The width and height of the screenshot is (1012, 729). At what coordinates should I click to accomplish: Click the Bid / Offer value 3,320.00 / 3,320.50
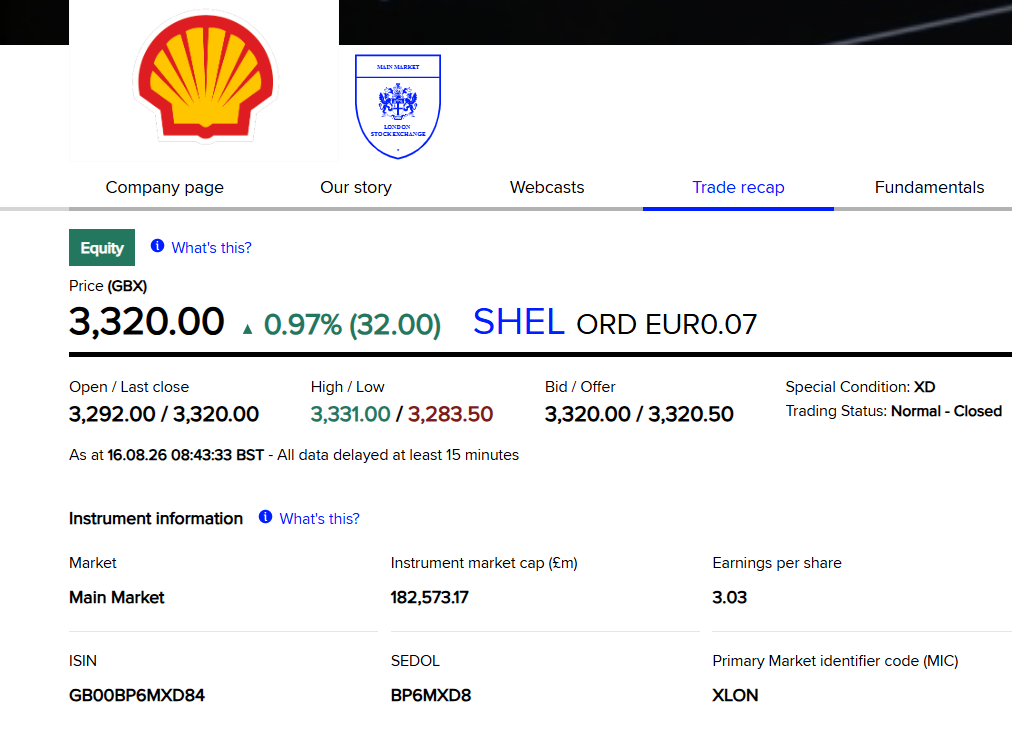click(639, 414)
